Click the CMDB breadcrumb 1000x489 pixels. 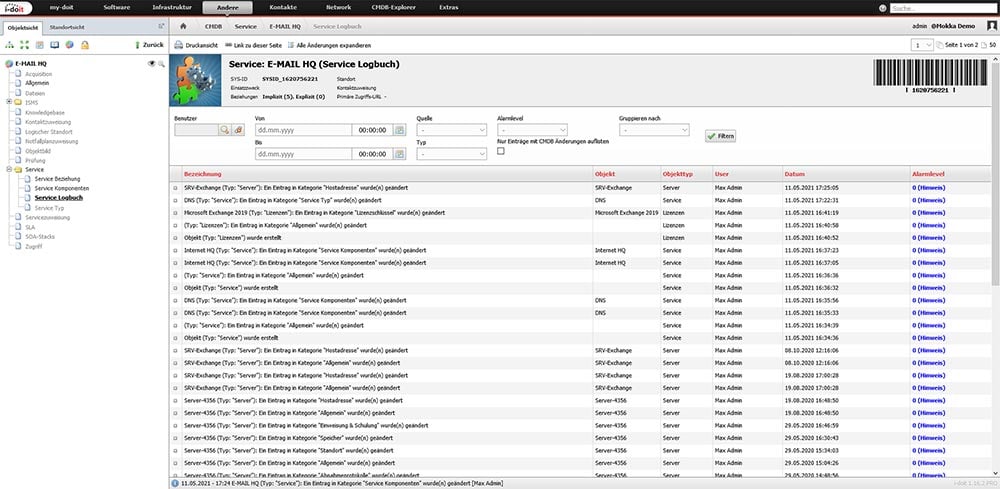click(x=213, y=27)
